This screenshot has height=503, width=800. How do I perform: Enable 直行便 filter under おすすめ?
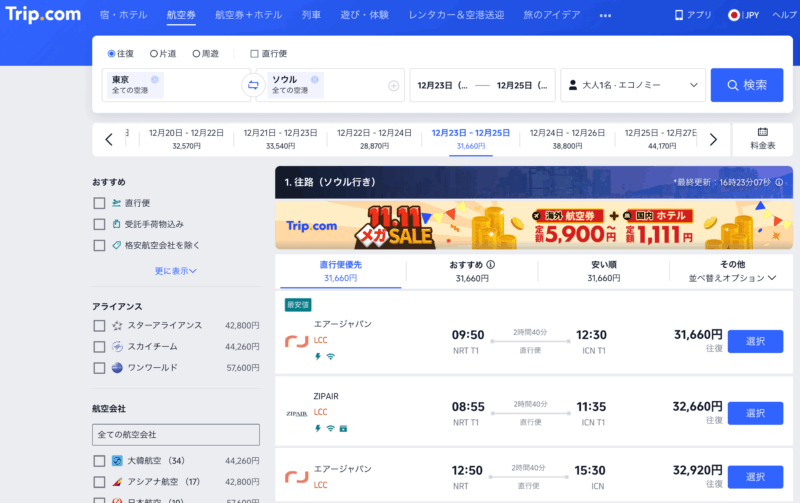pos(99,203)
